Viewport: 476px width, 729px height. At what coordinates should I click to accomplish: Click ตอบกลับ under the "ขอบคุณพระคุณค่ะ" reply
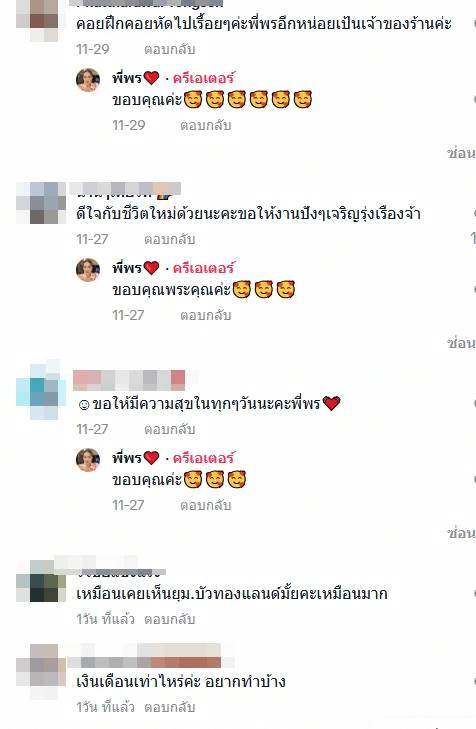pyautogui.click(x=205, y=316)
